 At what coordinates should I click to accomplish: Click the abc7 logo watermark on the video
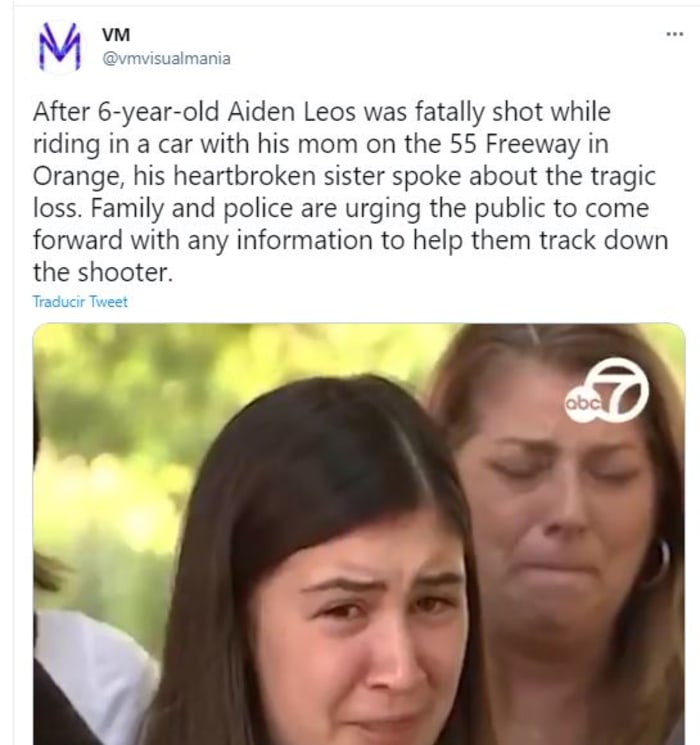coord(606,390)
